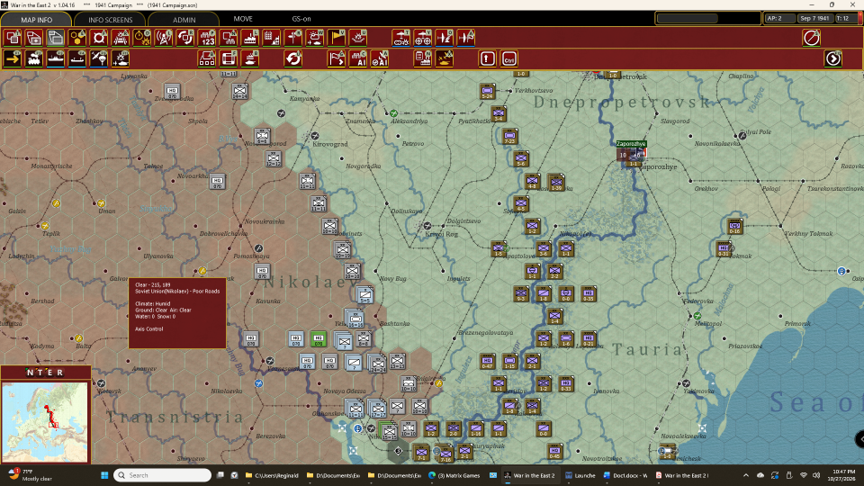Click the document with factory report icon
The width and height of the screenshot is (864, 486).
click(x=423, y=58)
